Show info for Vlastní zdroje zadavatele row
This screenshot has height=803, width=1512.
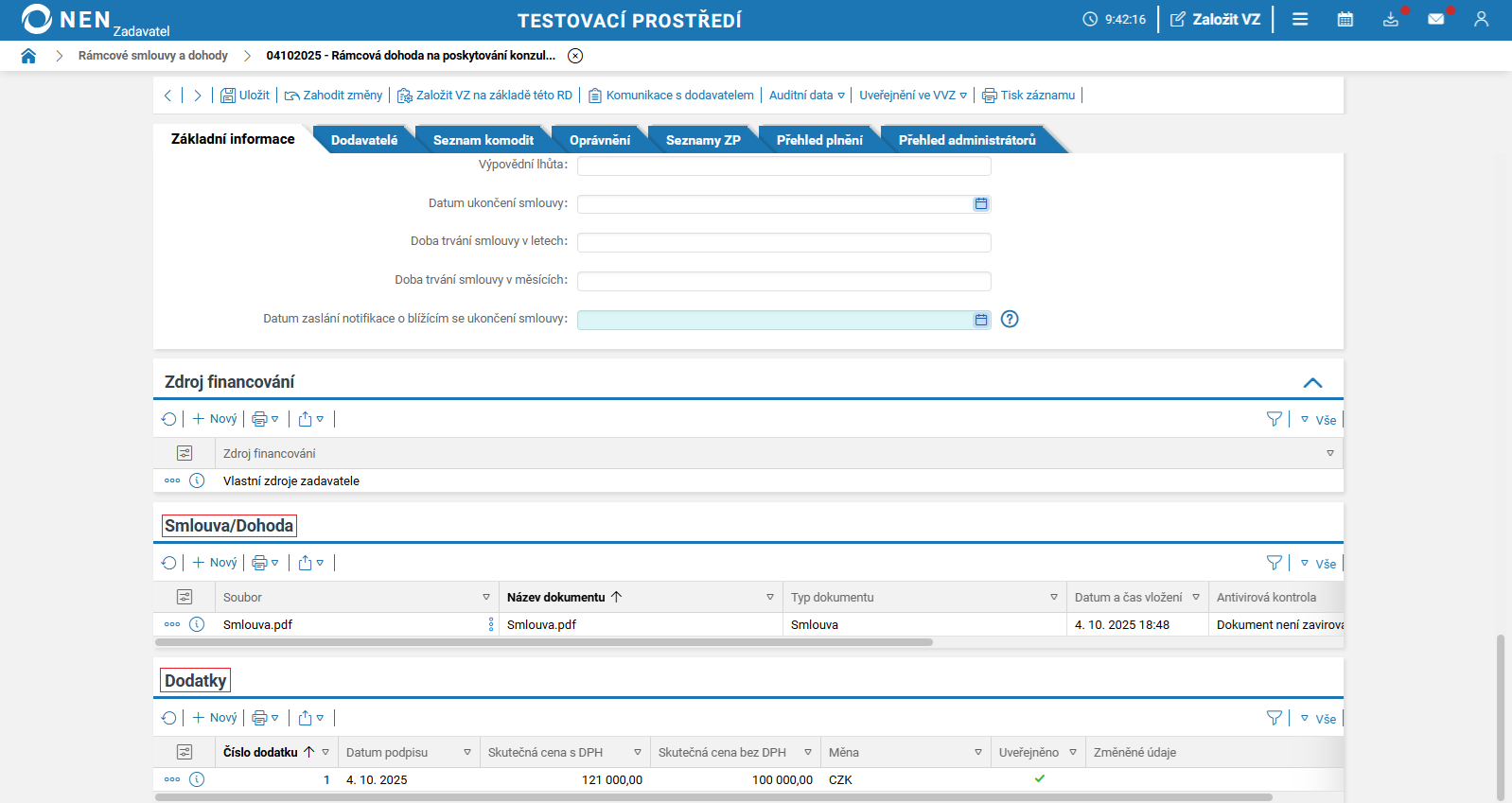tap(197, 480)
